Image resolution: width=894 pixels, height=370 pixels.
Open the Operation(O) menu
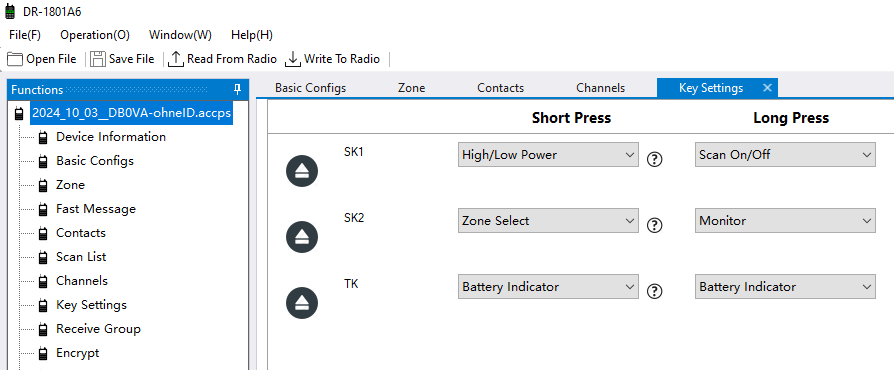click(x=95, y=35)
